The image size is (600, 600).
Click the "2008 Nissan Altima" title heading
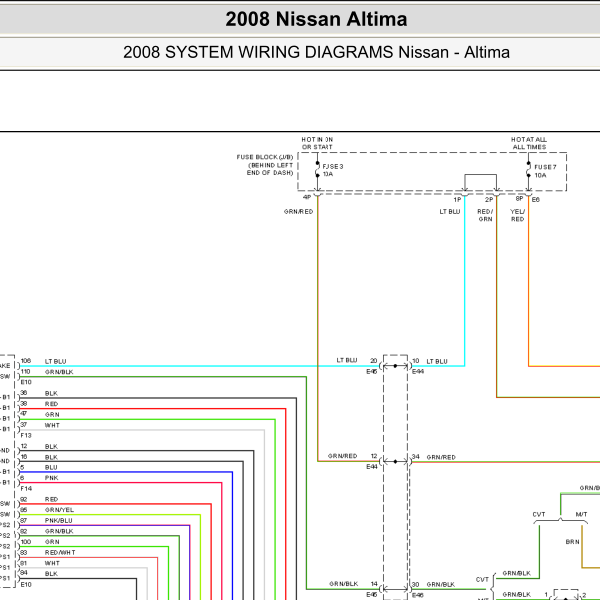click(316, 19)
